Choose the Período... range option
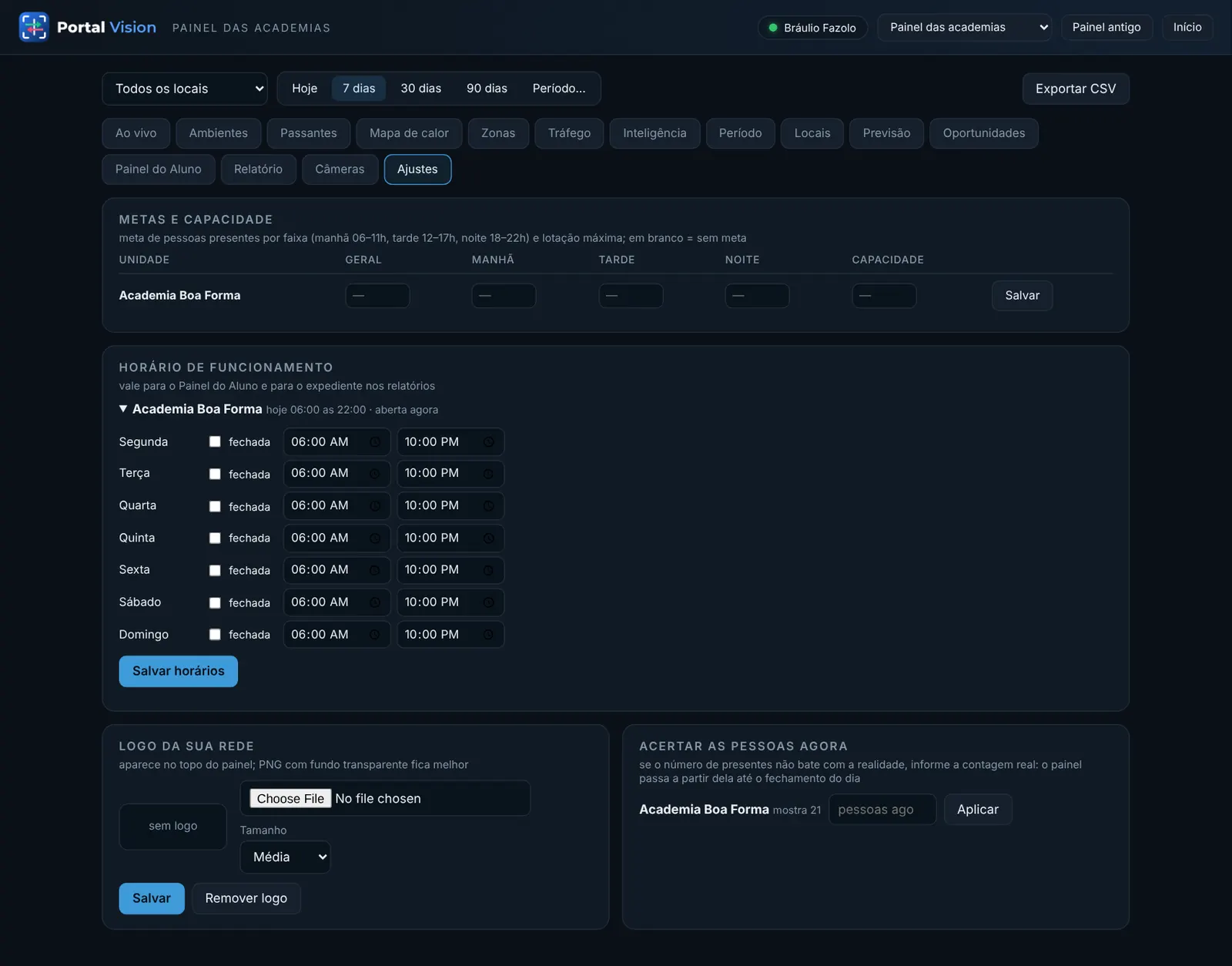 [x=559, y=89]
